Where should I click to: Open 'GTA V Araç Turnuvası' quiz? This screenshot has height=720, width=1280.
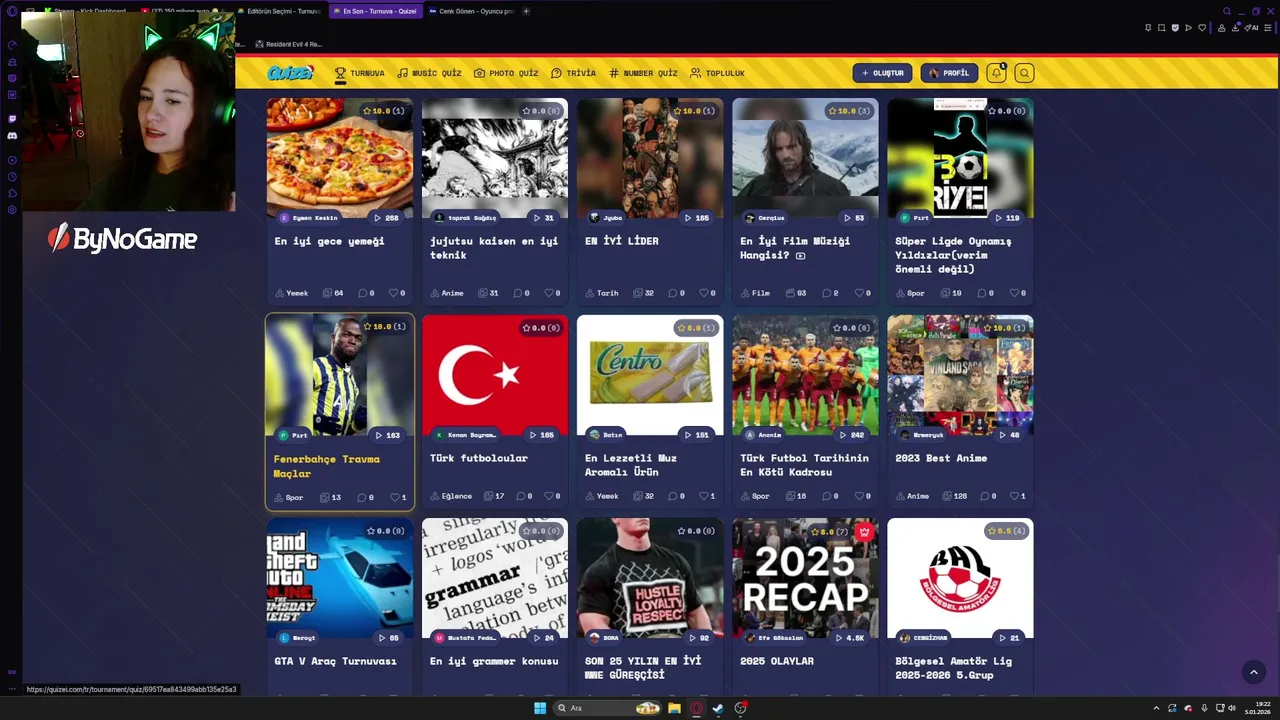click(335, 661)
